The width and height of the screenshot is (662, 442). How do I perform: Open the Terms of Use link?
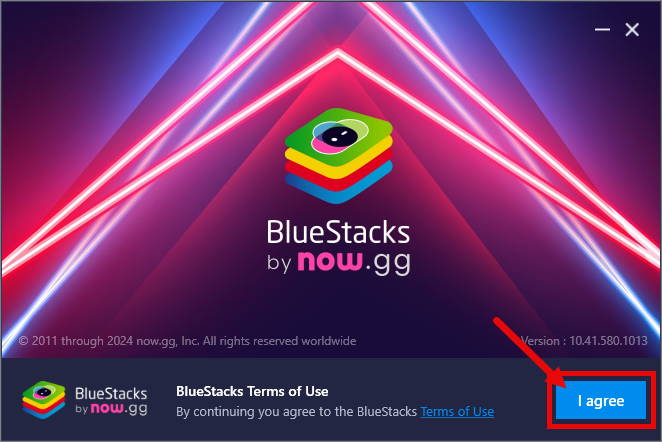tap(457, 412)
